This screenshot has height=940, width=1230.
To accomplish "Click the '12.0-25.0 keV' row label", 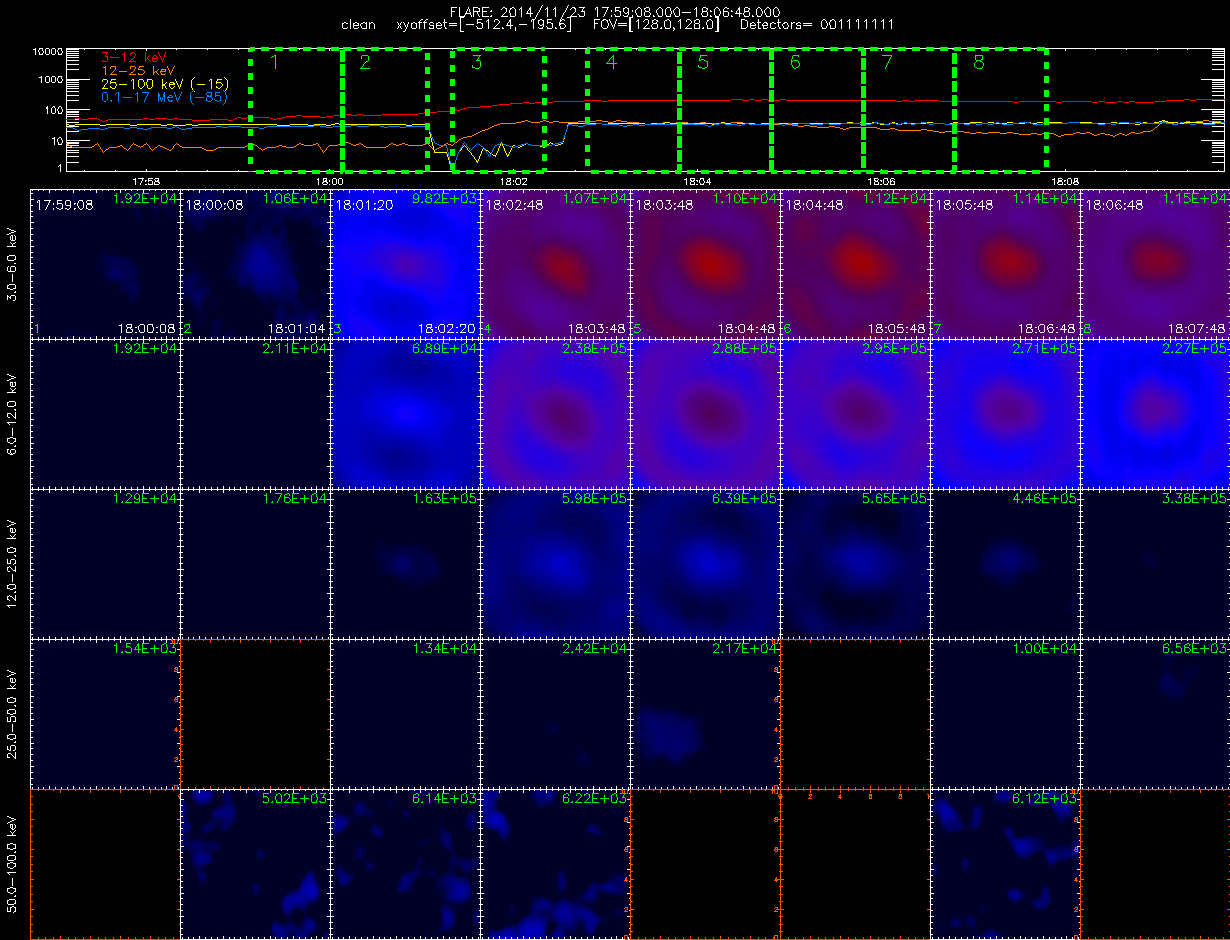I will pos(12,562).
